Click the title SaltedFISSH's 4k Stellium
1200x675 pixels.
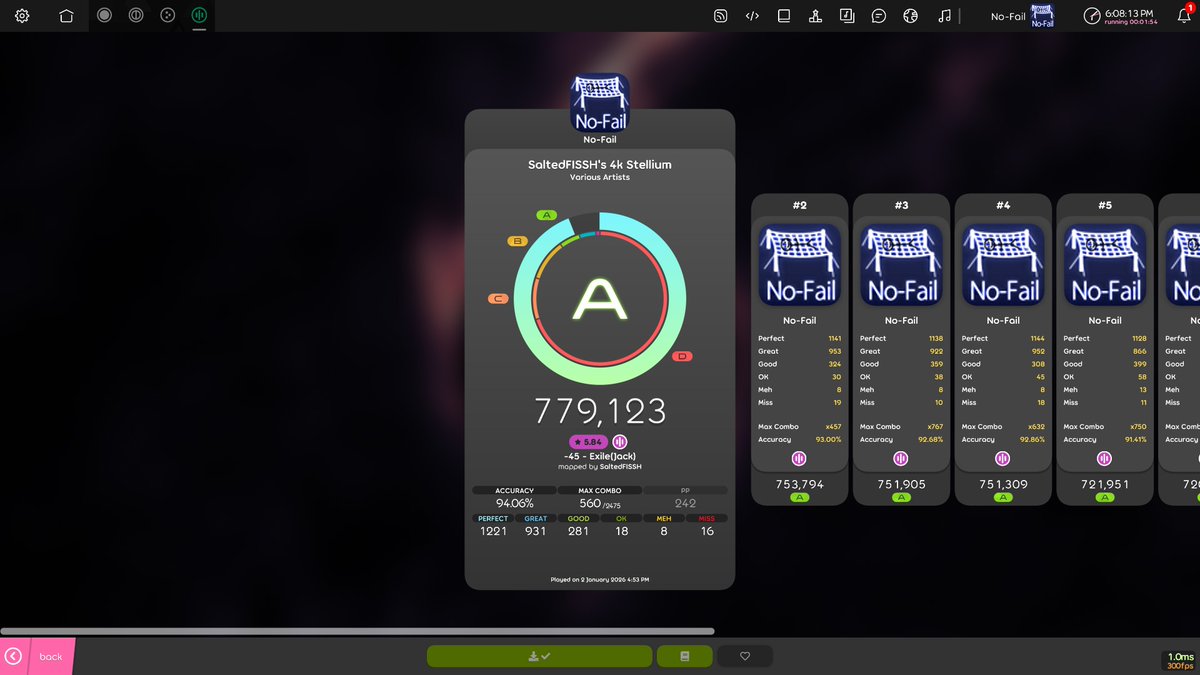pyautogui.click(x=600, y=165)
